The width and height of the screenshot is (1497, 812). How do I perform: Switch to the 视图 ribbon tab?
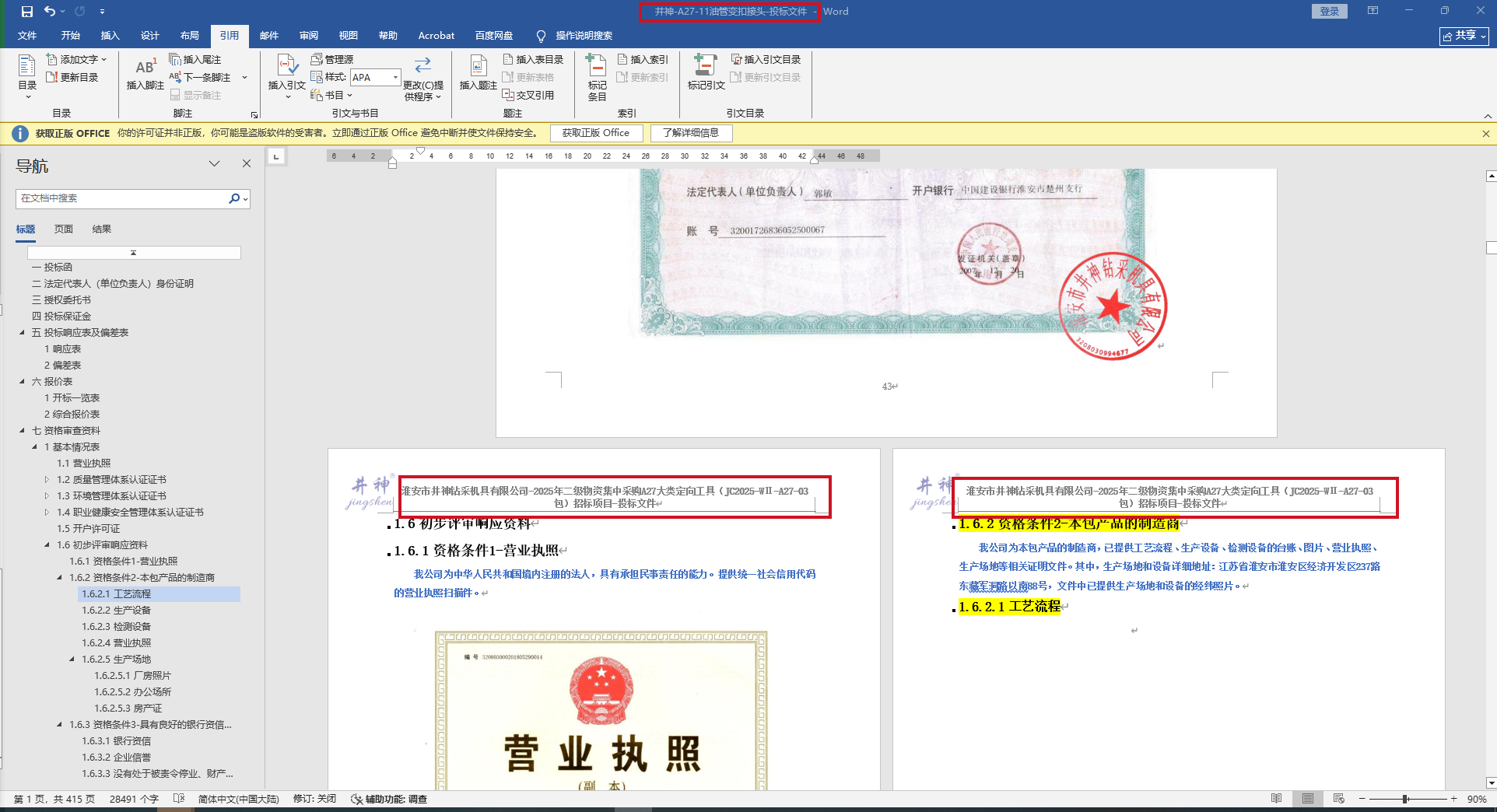349,36
